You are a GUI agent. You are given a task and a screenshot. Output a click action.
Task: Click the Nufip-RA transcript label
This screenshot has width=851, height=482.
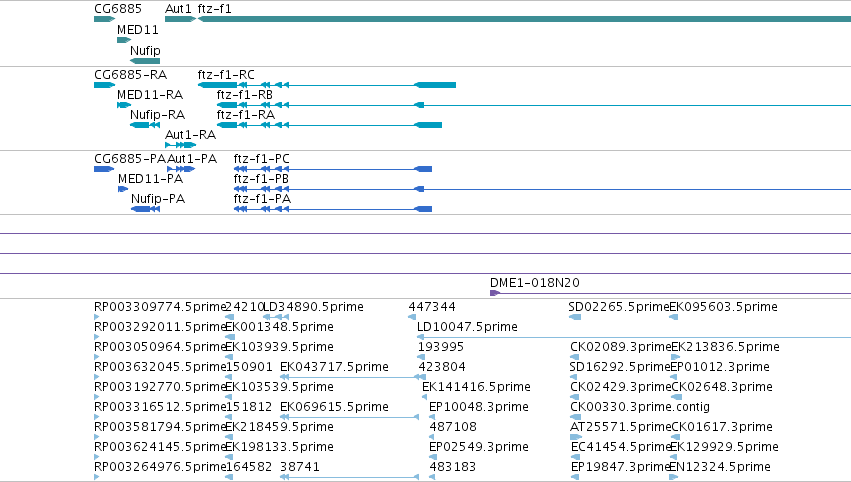point(157,115)
